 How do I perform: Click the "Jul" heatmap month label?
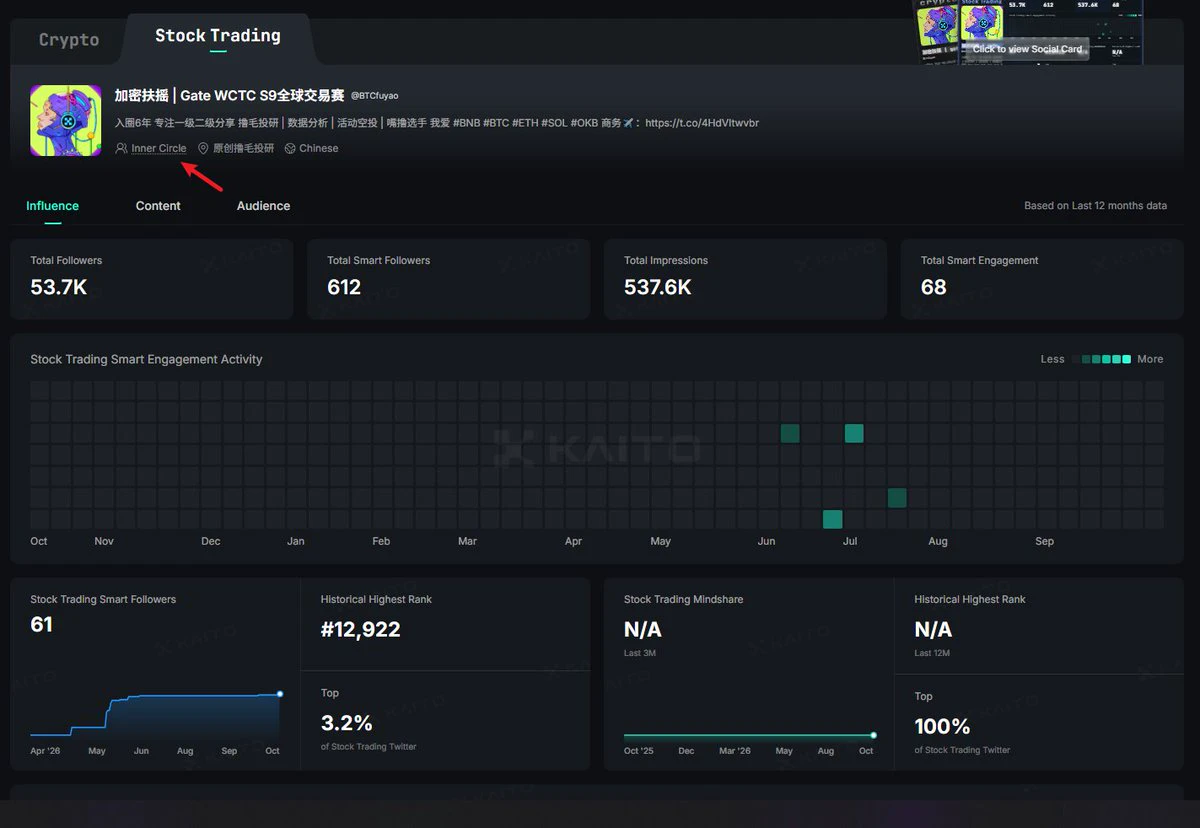(x=850, y=541)
